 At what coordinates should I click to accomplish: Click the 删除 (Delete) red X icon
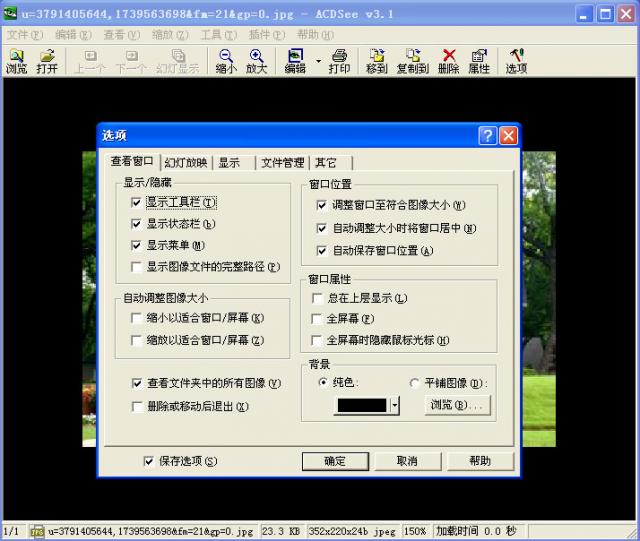pos(448,61)
